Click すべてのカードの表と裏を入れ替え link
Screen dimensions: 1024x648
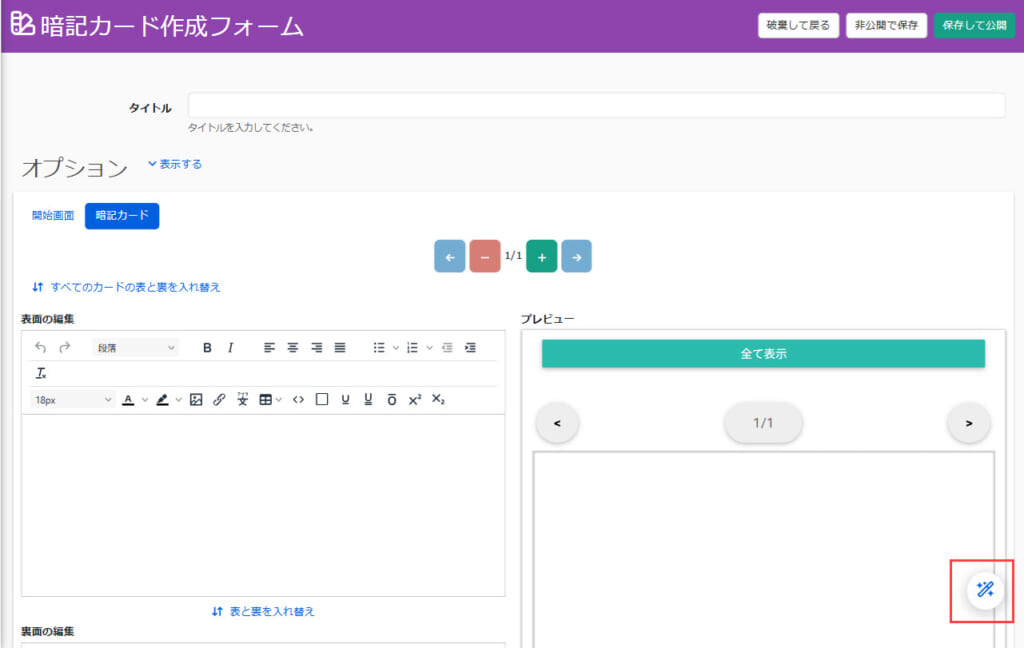coord(126,287)
